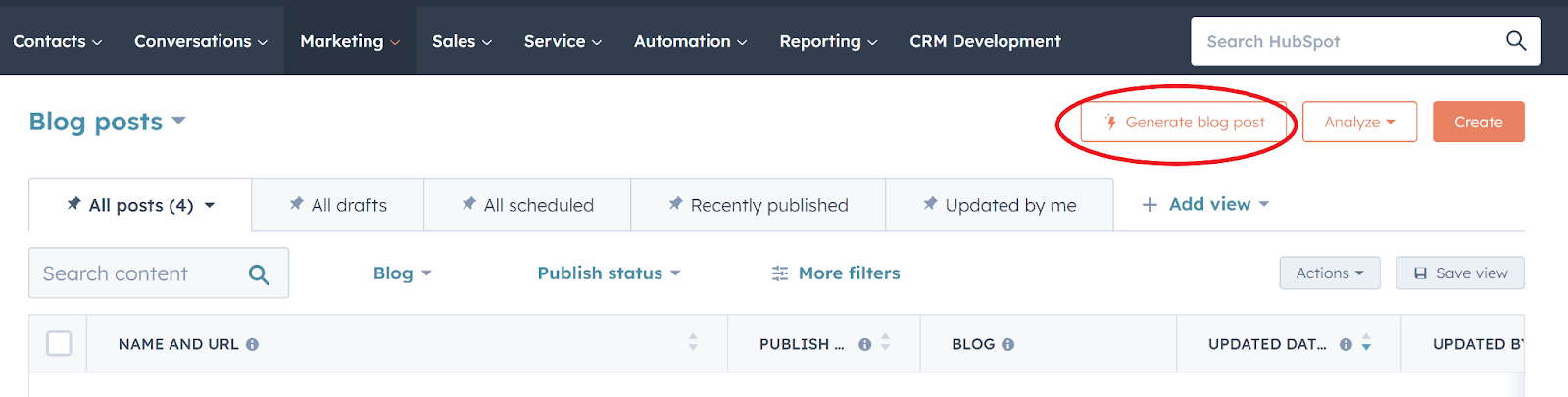Click the plus icon beside Add view

click(x=1150, y=204)
